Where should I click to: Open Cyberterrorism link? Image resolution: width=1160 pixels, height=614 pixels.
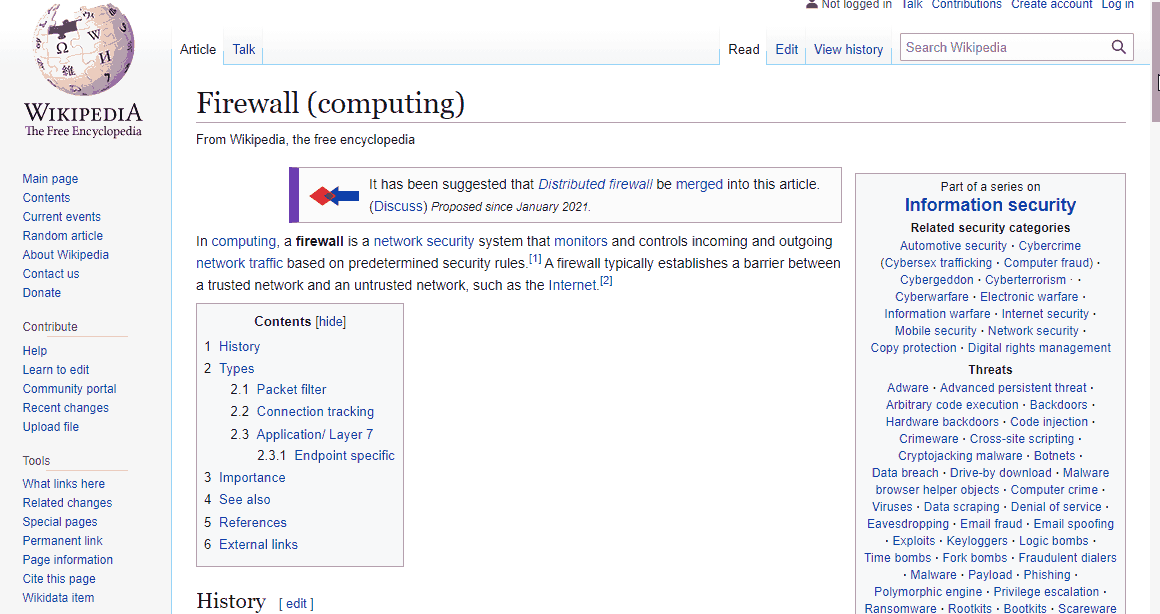click(x=1025, y=280)
